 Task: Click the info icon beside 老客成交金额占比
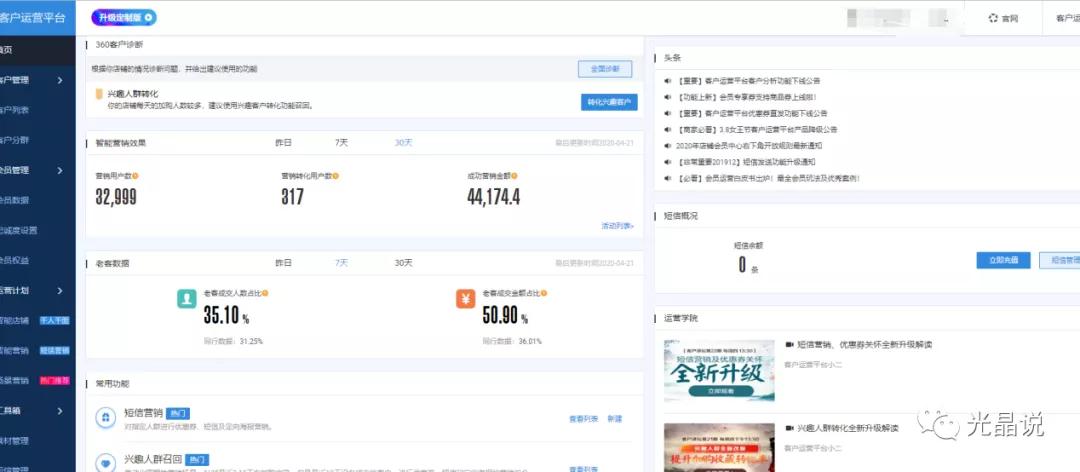pos(543,294)
